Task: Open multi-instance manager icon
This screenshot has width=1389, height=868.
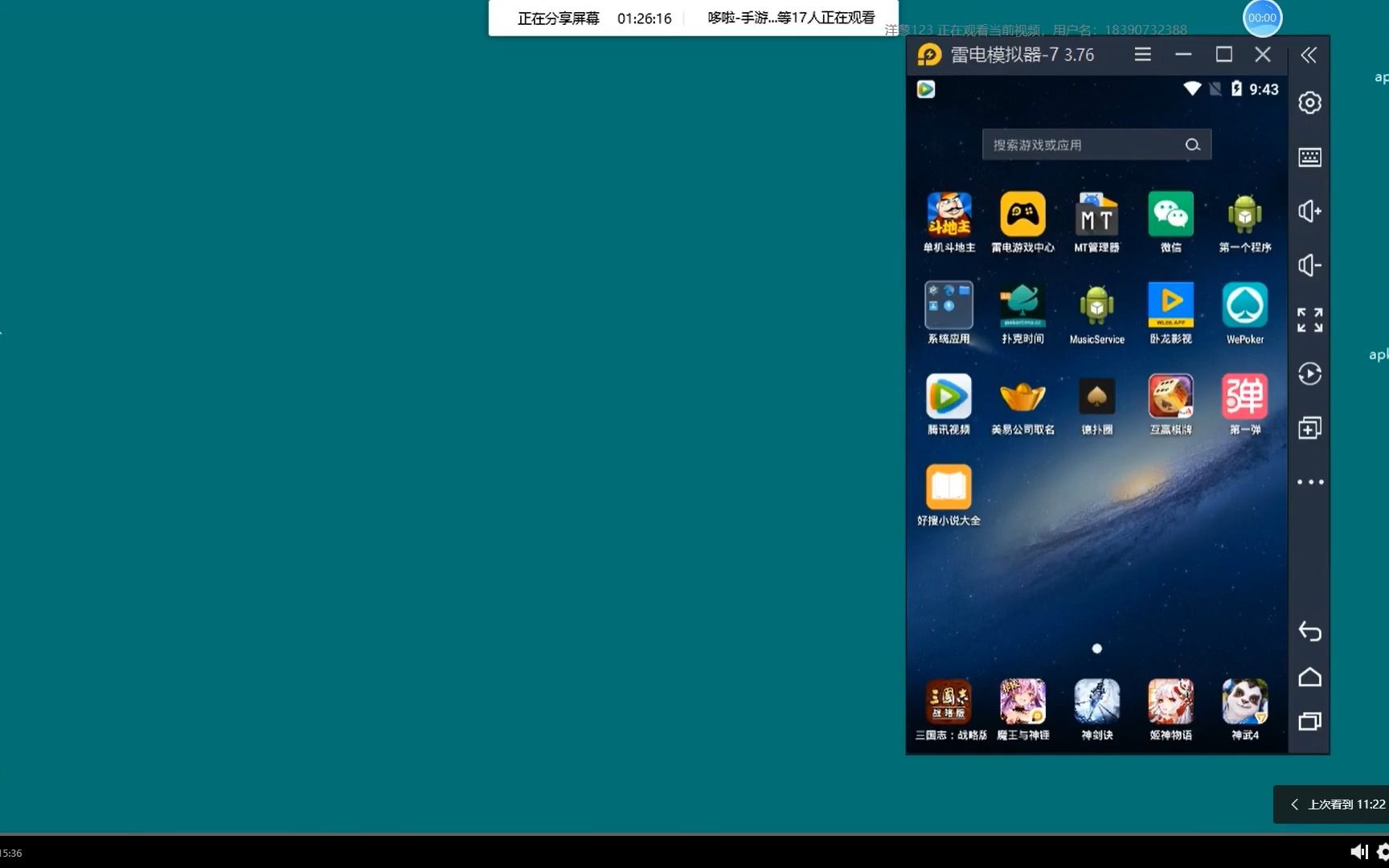Action: point(1309,428)
